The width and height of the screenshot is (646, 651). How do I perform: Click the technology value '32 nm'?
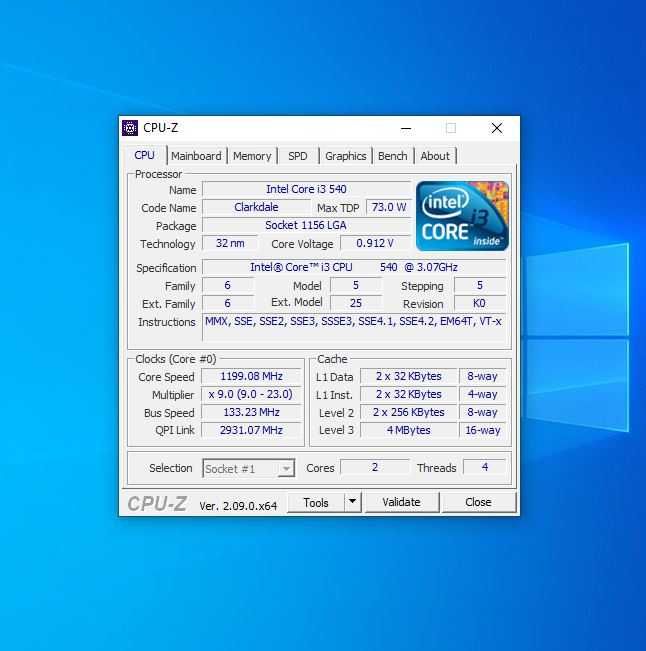[230, 243]
